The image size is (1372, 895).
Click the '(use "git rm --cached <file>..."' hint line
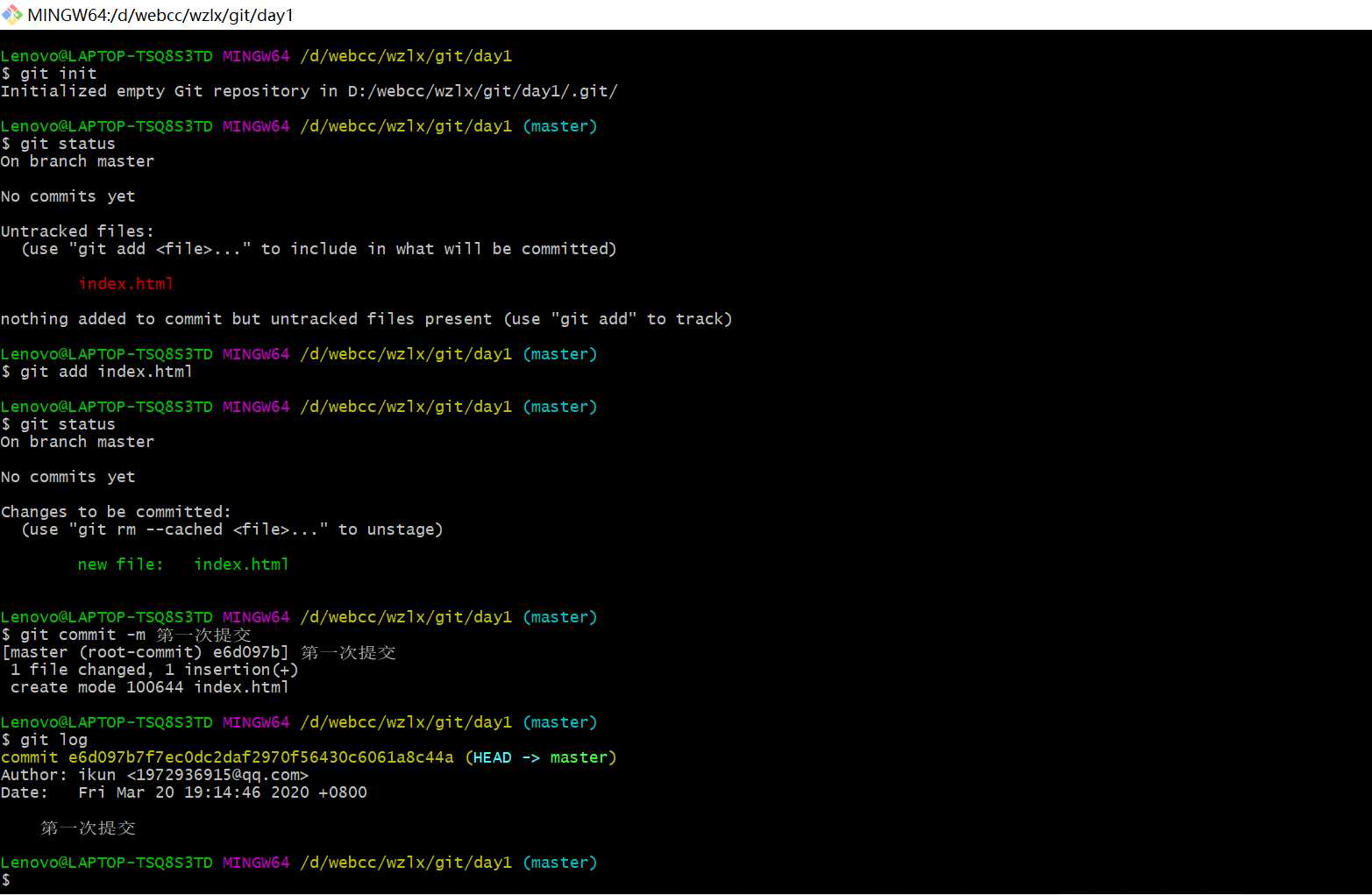(x=232, y=529)
